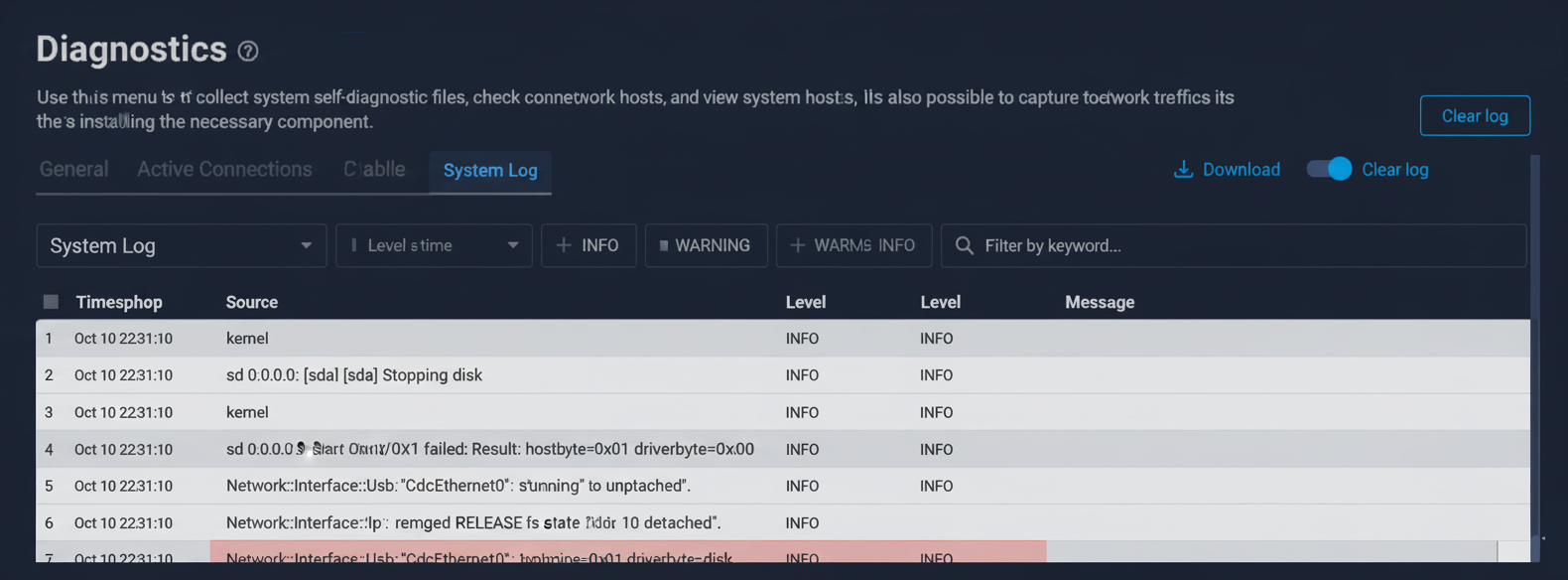The image size is (1568, 580).
Task: Toggle the switch next to Clear log
Action: tap(1329, 169)
